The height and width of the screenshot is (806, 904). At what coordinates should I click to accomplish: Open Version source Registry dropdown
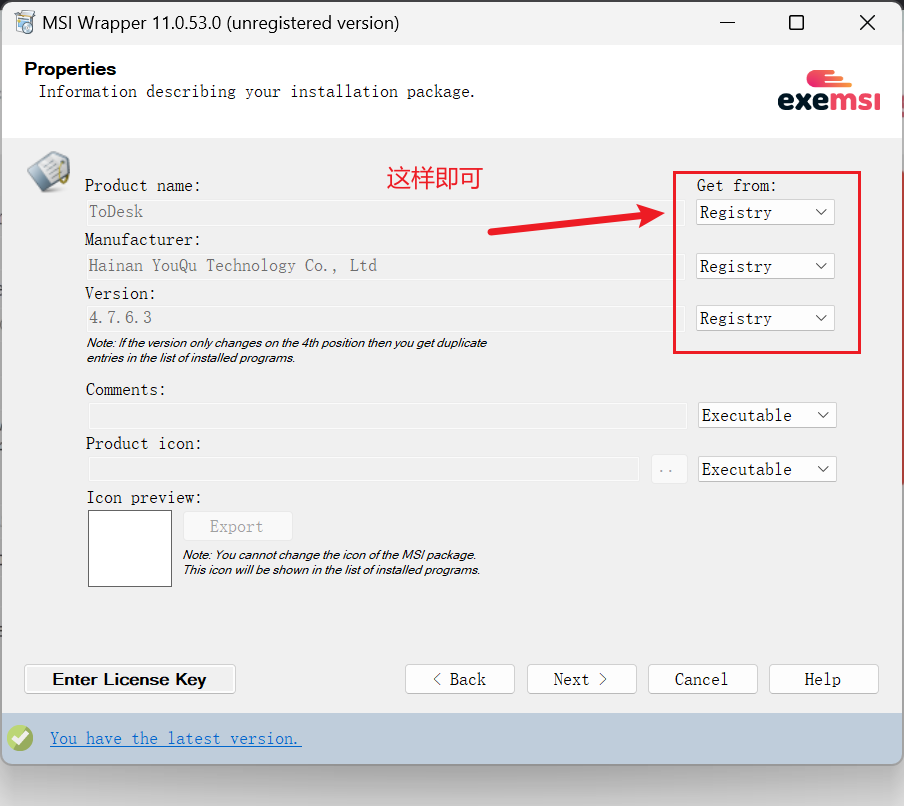tap(765, 318)
